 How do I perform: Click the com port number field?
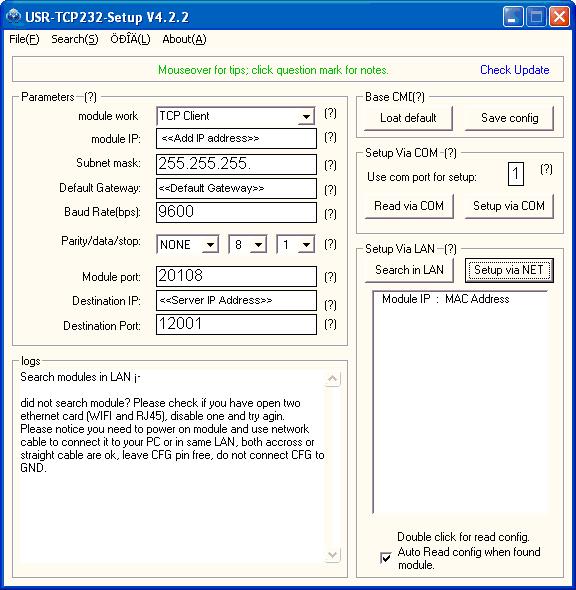point(516,174)
